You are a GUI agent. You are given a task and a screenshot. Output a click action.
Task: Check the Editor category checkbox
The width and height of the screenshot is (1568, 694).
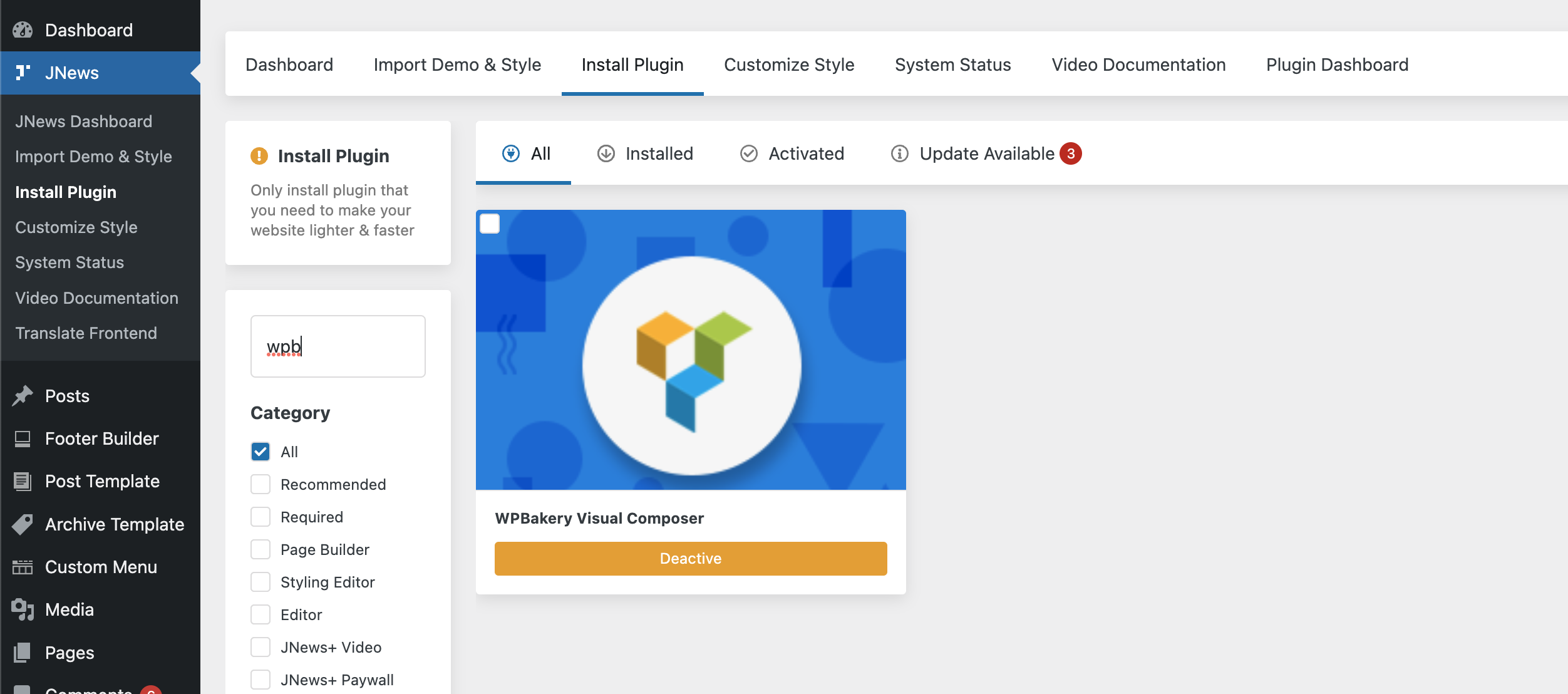point(260,614)
